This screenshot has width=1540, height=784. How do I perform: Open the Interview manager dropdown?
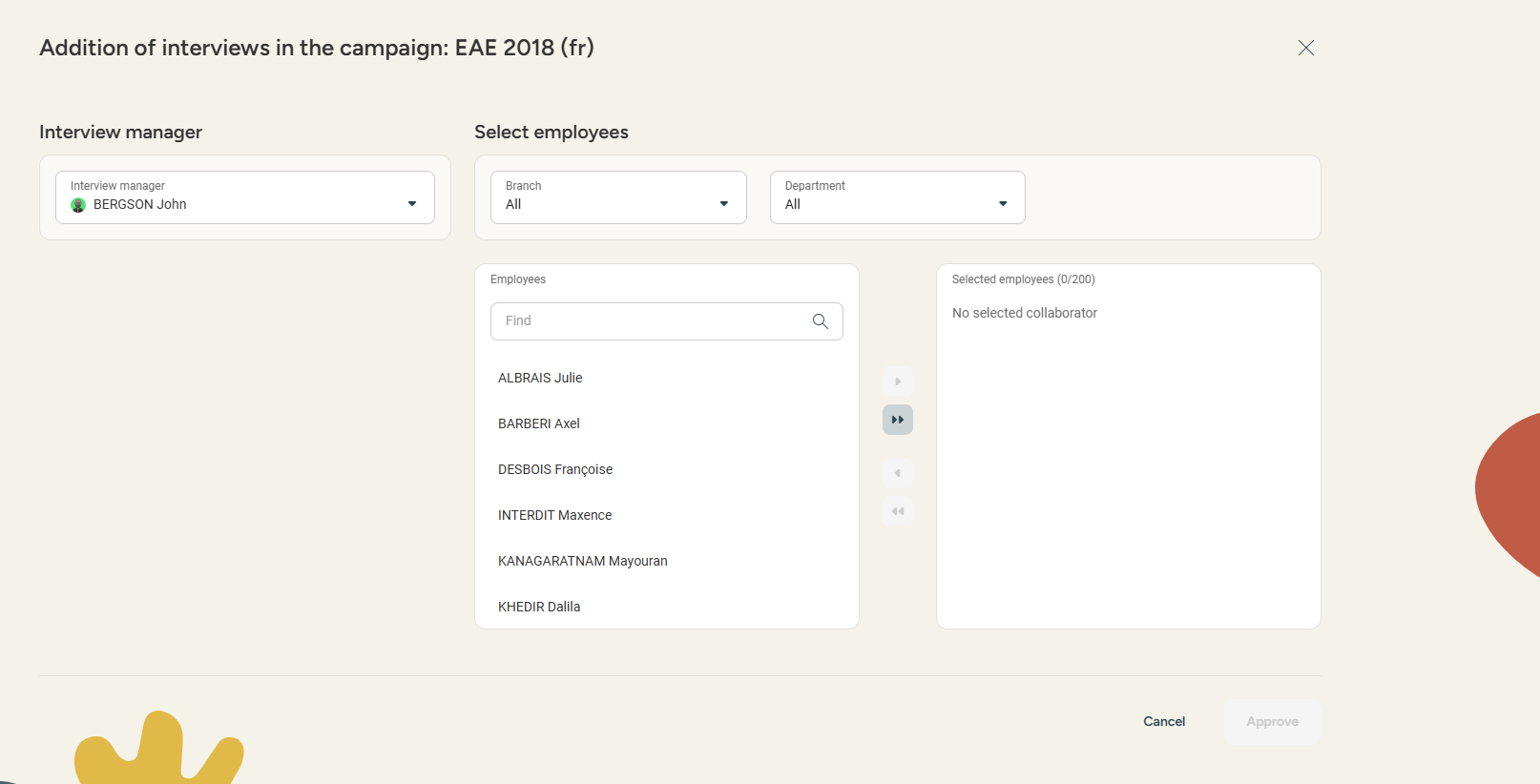click(x=245, y=197)
